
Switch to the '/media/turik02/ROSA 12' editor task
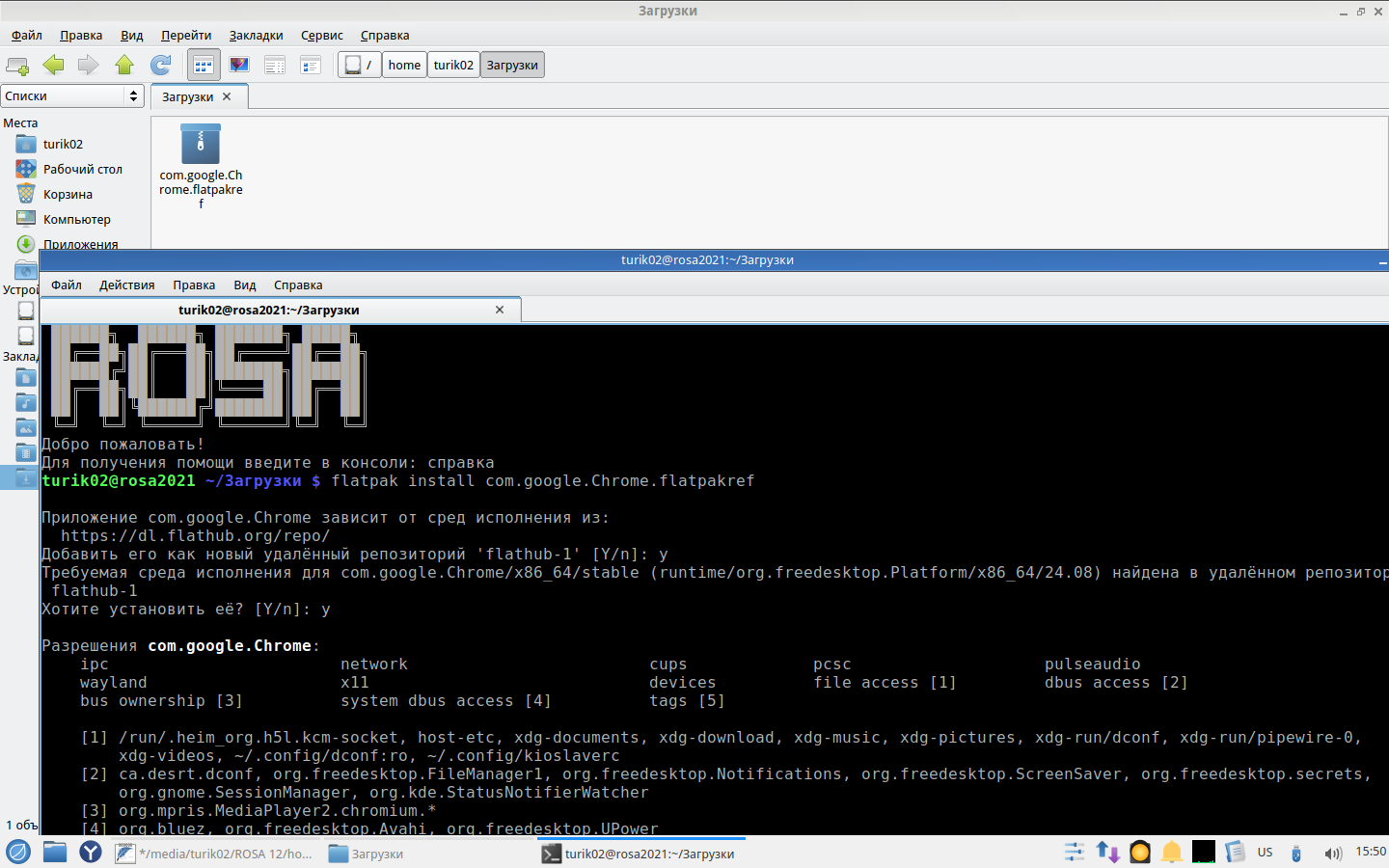click(213, 854)
